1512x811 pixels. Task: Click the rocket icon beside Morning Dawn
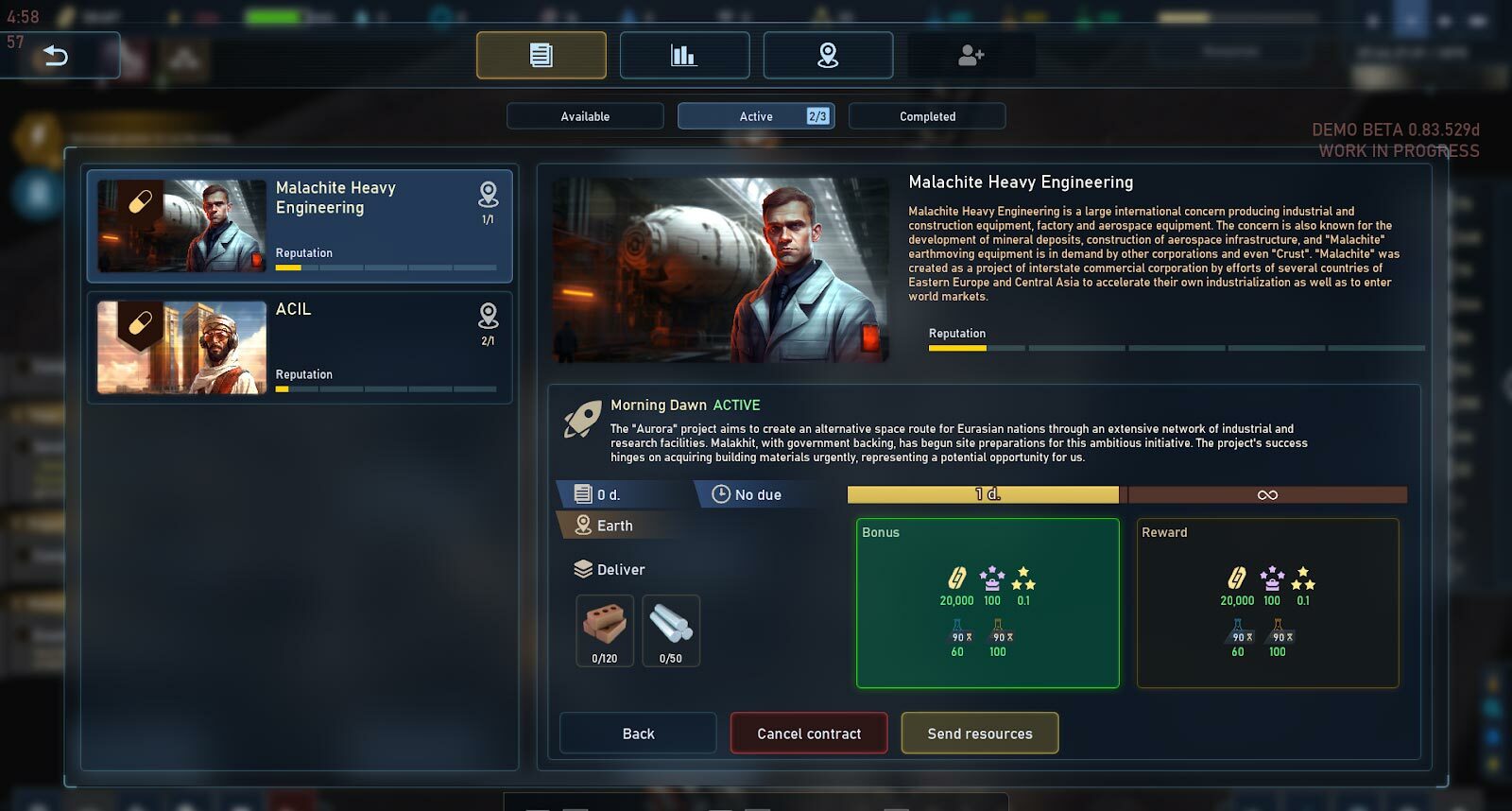[x=583, y=419]
